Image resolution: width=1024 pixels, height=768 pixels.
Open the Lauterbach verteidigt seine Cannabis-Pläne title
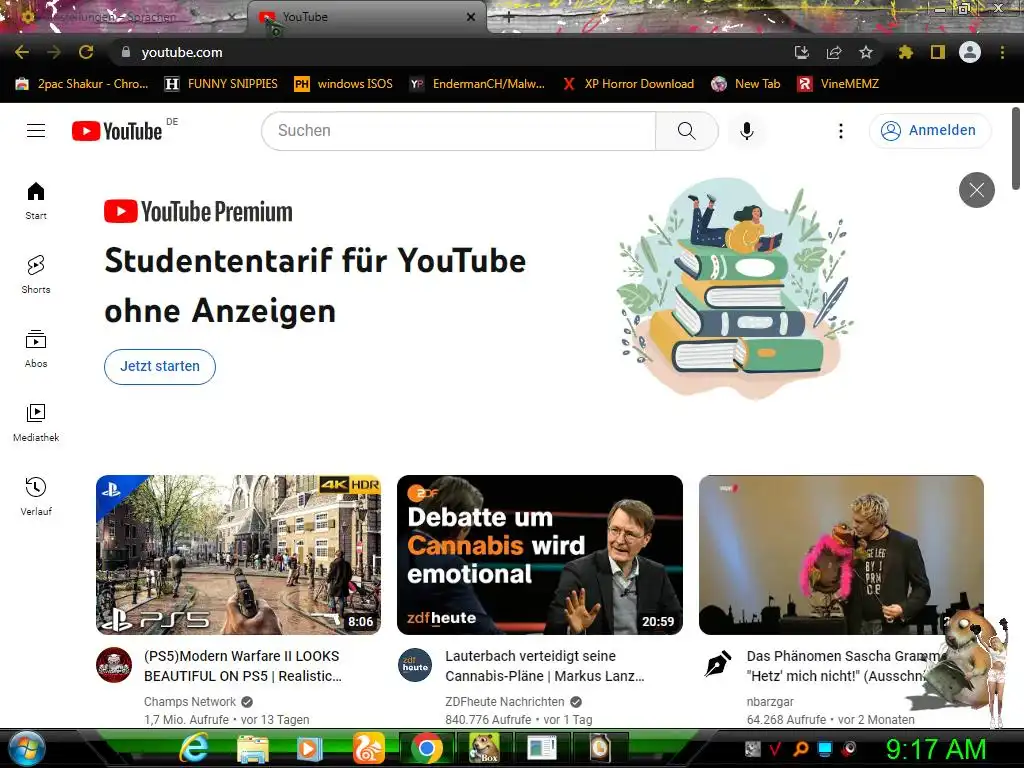coord(545,665)
